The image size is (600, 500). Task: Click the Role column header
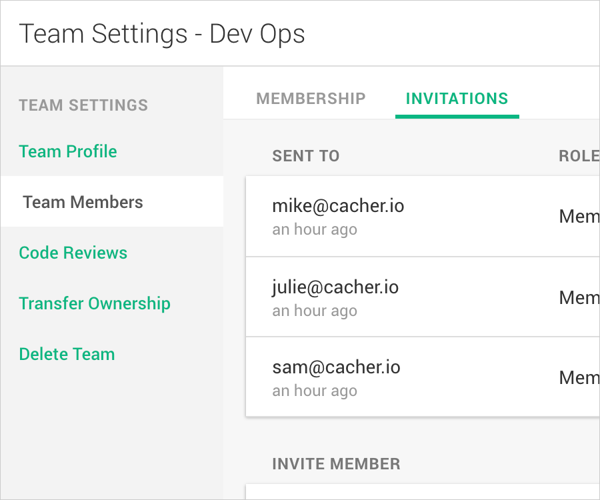579,156
